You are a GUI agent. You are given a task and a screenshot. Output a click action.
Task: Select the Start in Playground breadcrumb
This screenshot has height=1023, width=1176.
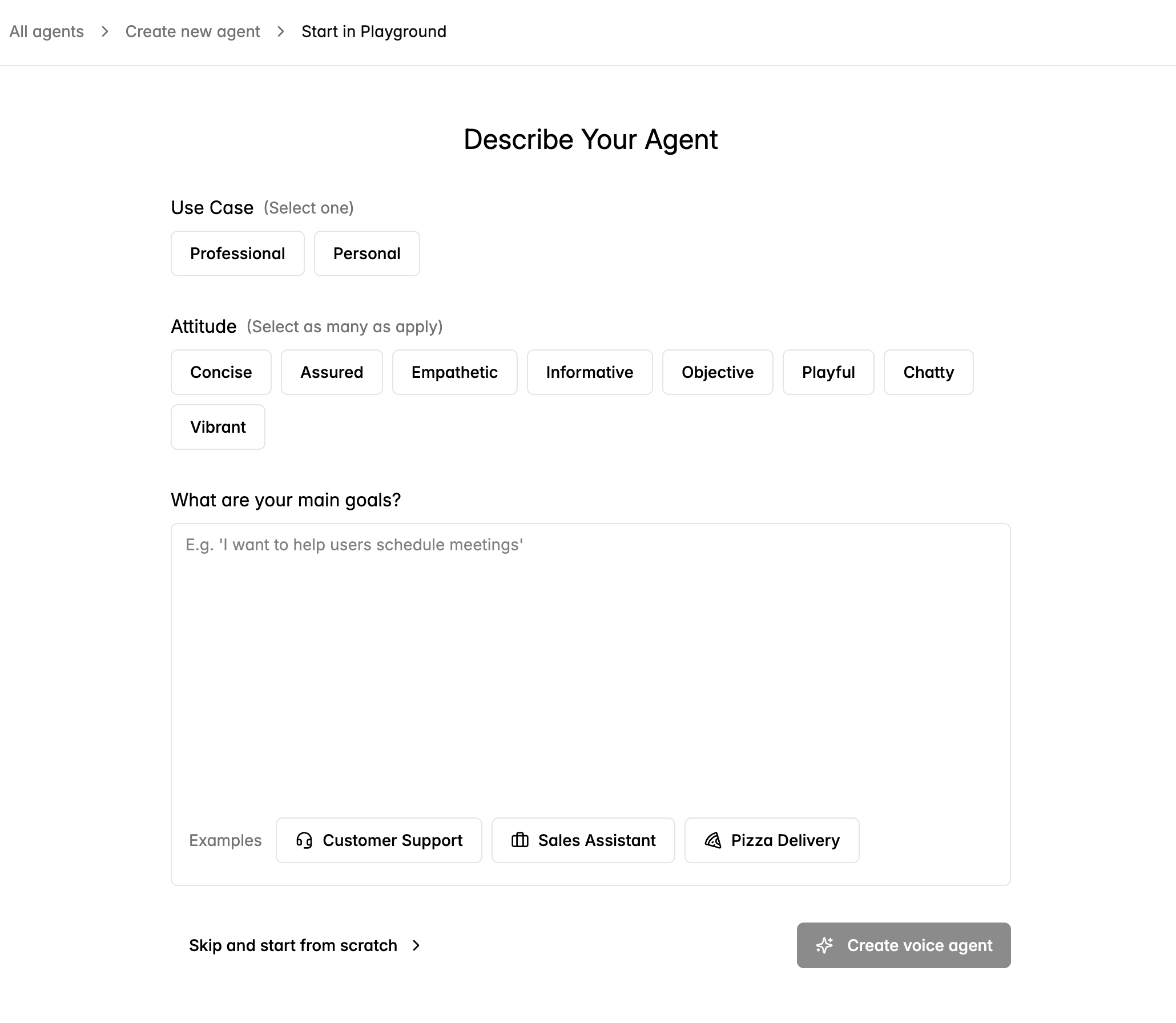coord(374,32)
